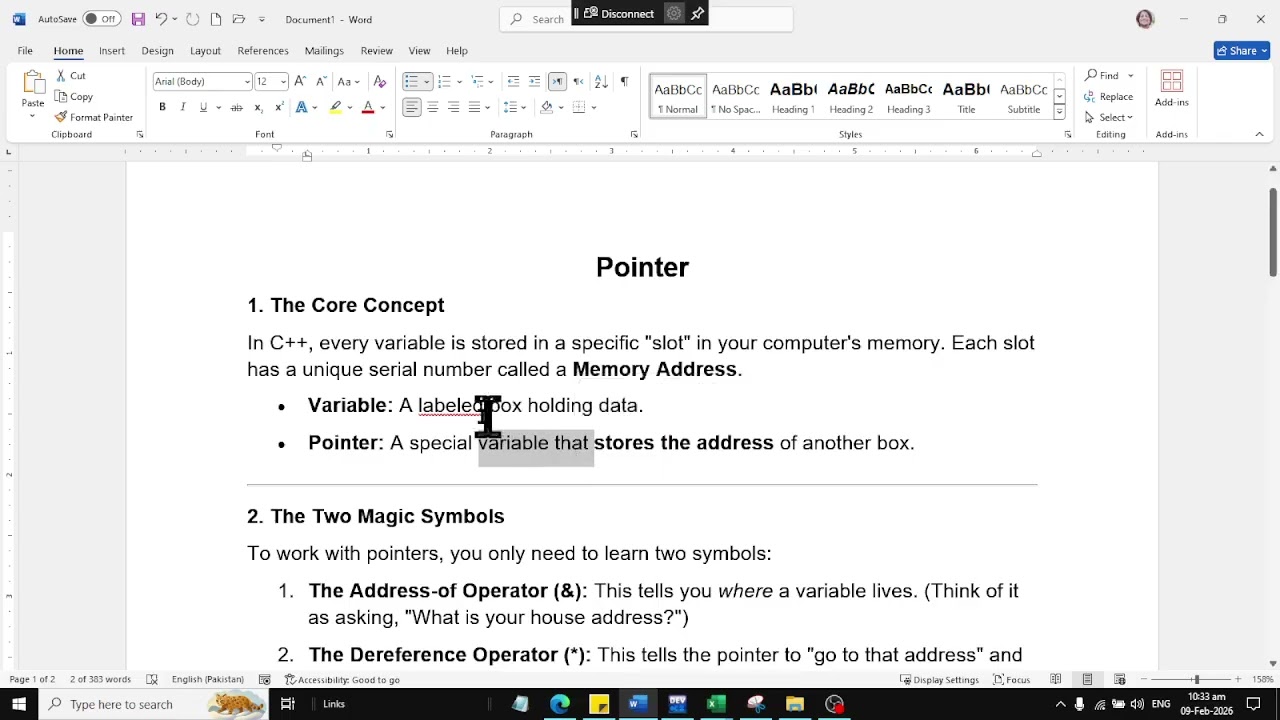Apply yellow text highlight color

(x=336, y=107)
